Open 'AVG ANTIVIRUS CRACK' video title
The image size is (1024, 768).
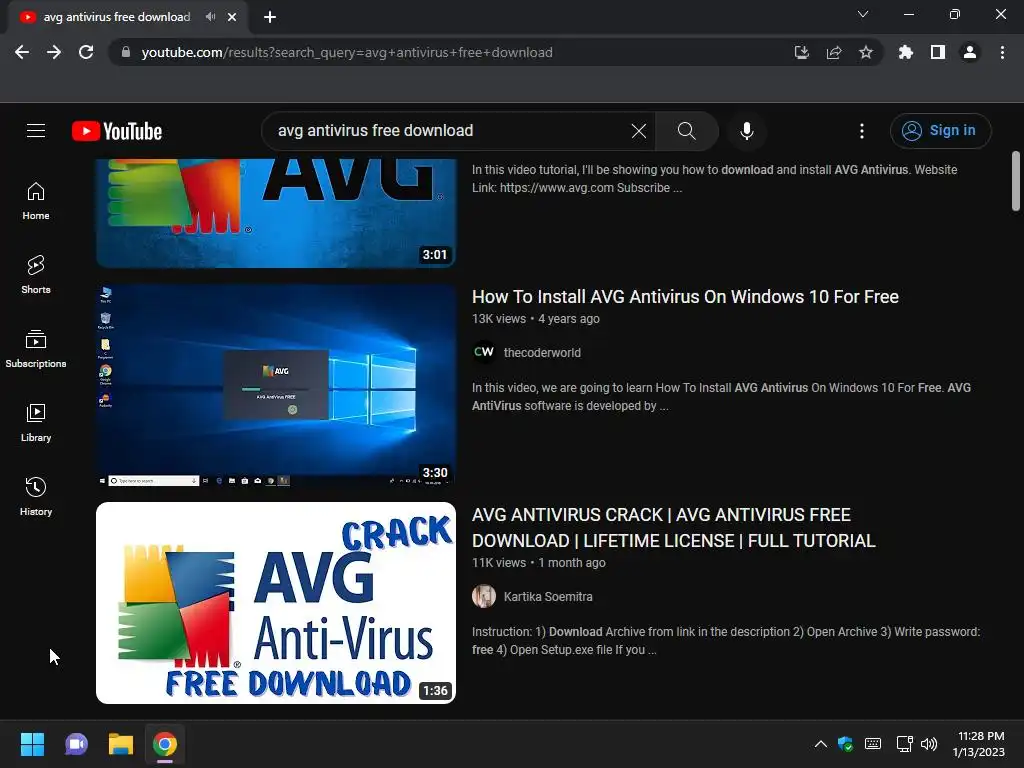[x=673, y=528]
